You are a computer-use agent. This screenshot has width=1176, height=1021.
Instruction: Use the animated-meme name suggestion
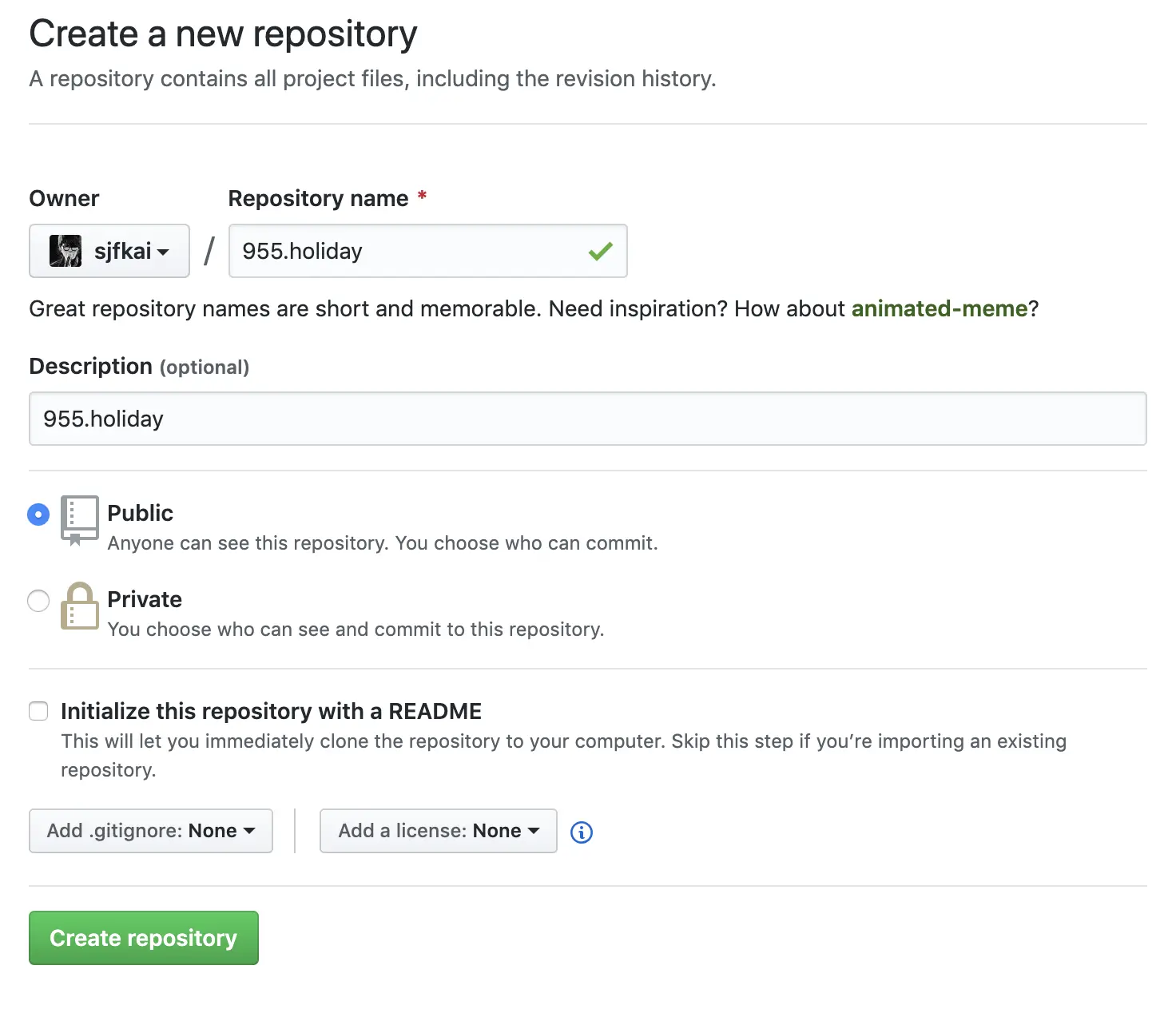939,308
